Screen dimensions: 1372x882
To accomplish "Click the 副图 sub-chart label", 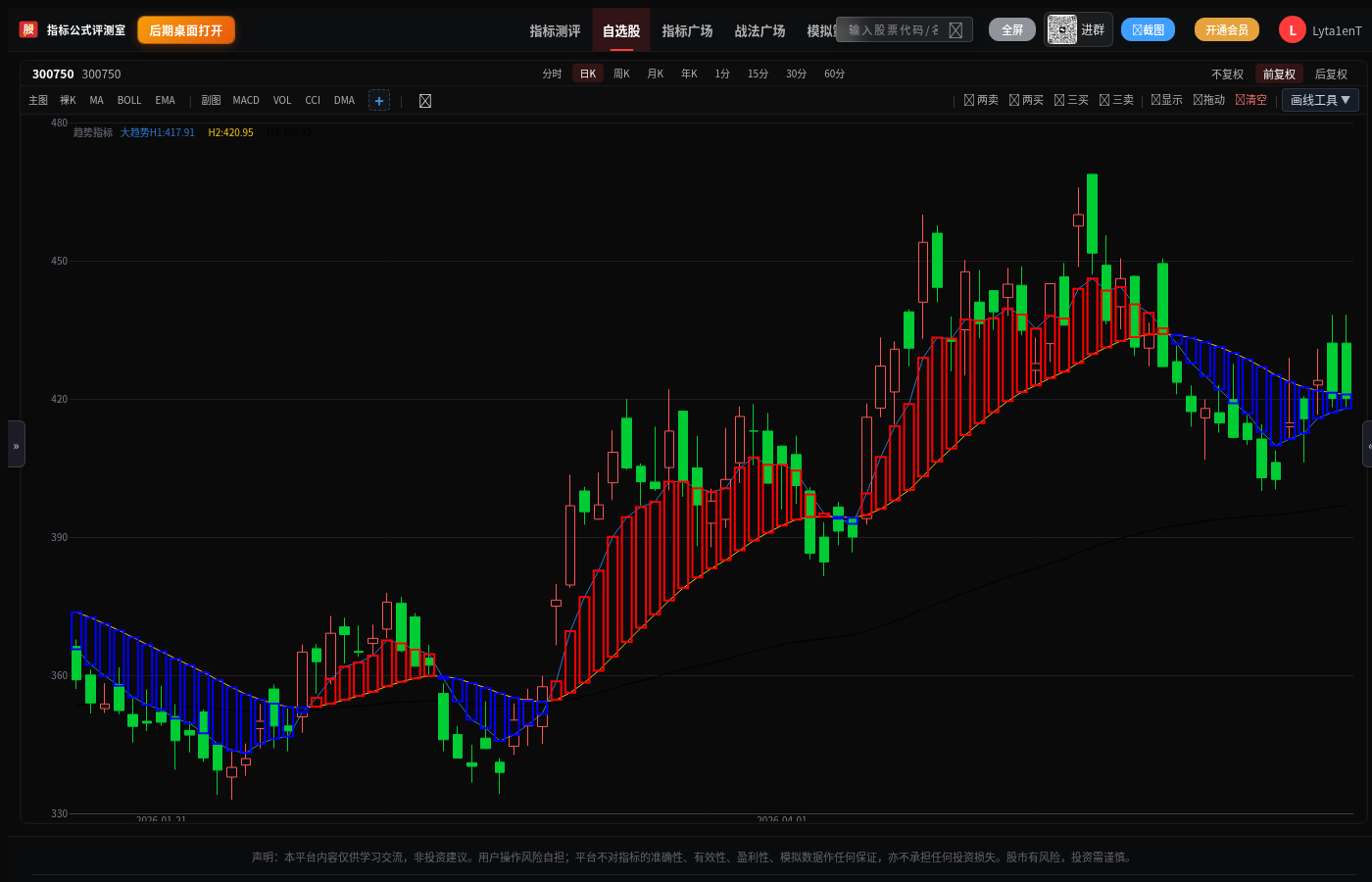I will coord(211,101).
